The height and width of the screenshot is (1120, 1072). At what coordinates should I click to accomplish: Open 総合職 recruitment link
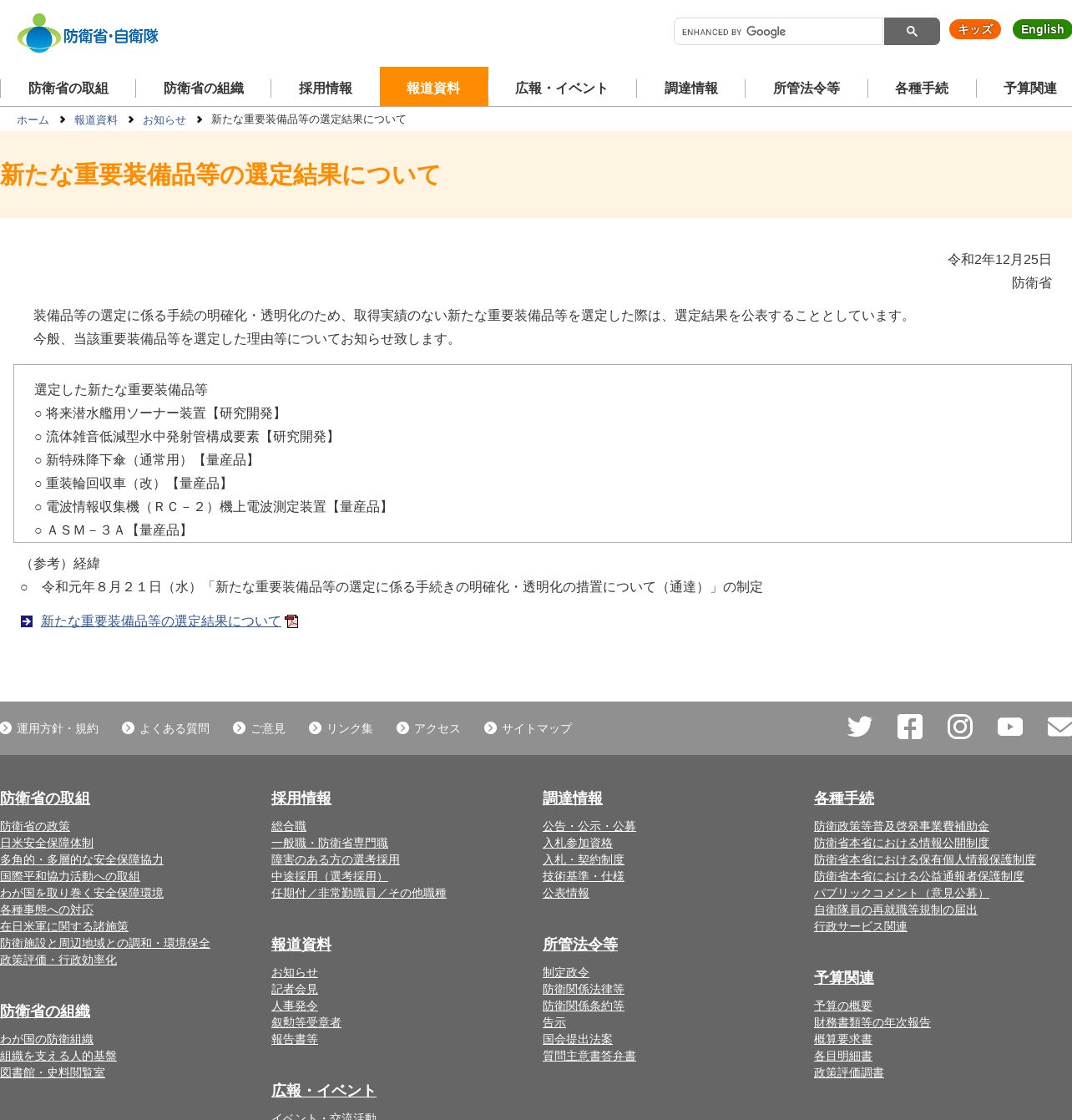click(289, 827)
